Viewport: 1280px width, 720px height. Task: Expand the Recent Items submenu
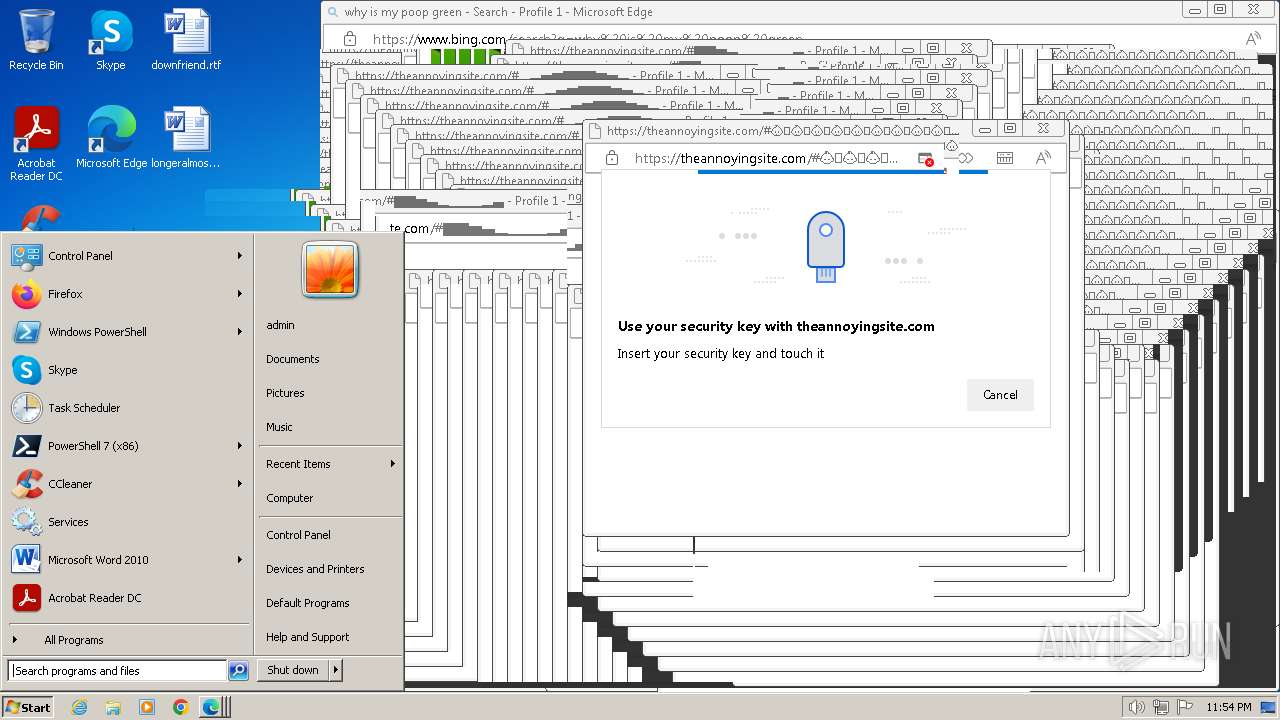(330, 464)
